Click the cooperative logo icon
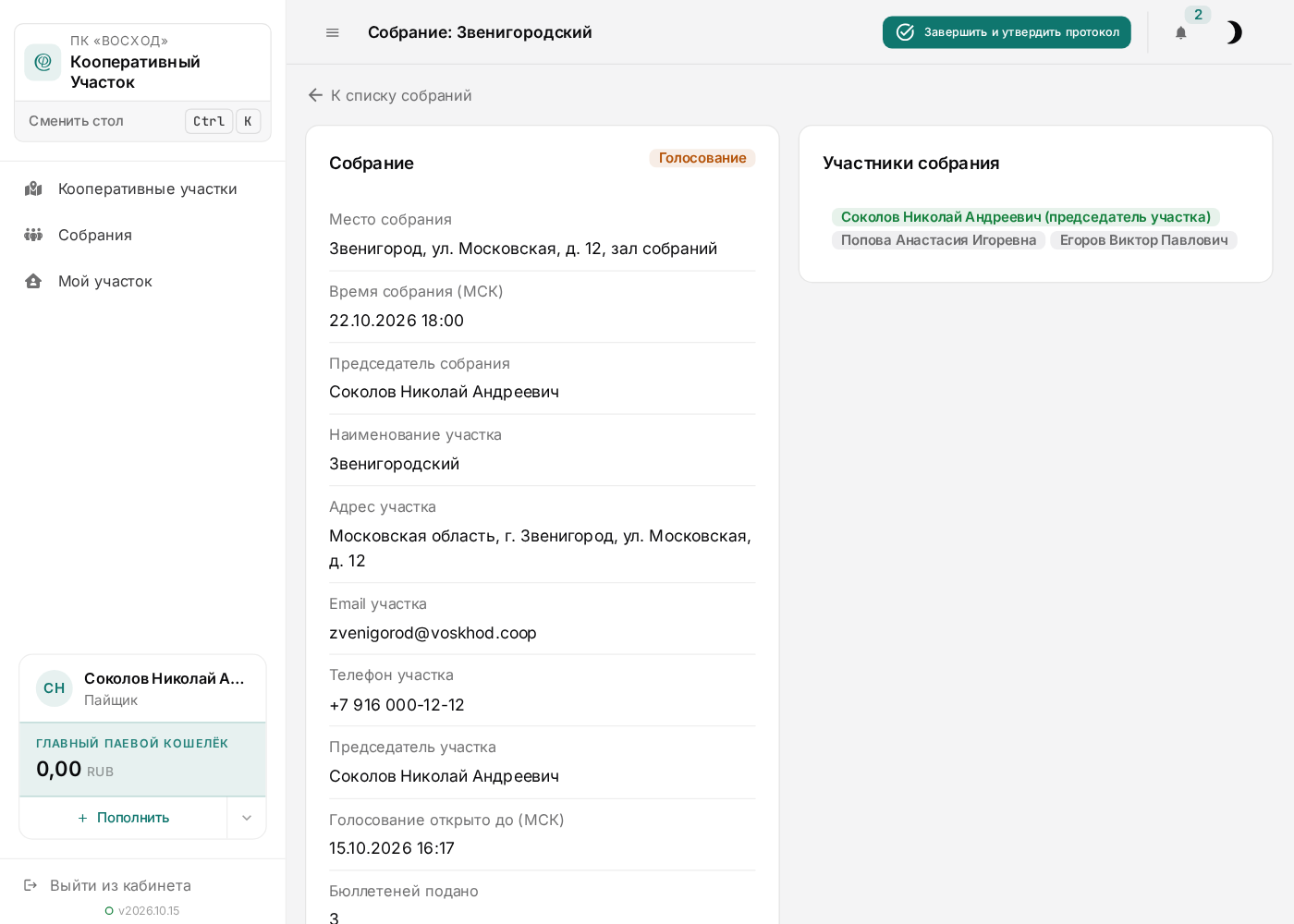 tap(43, 62)
